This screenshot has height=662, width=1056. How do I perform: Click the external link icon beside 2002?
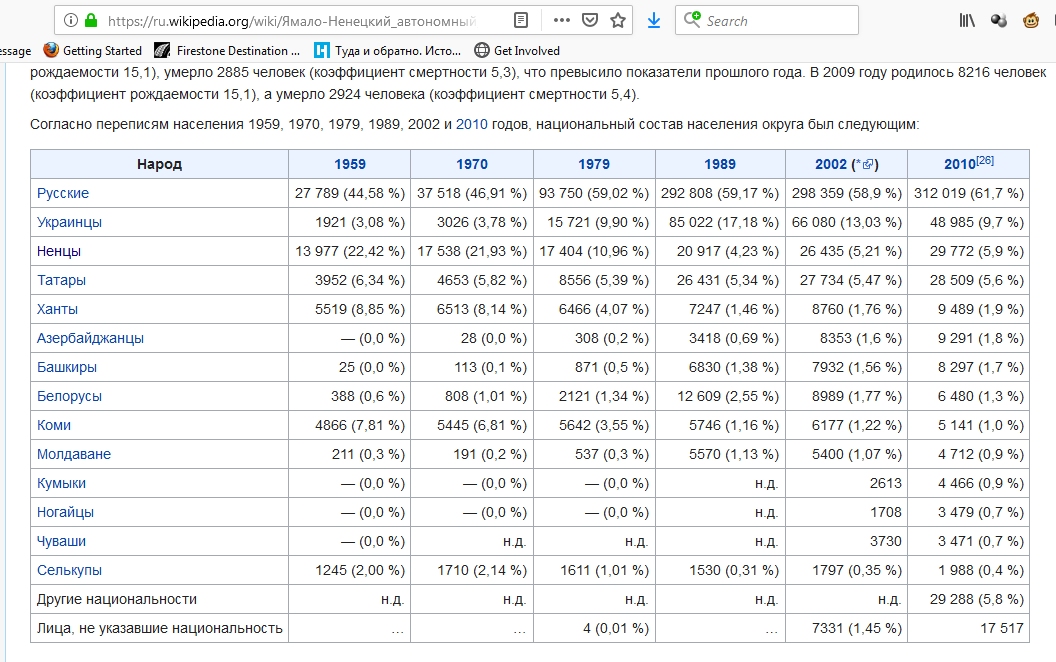pyautogui.click(x=867, y=164)
